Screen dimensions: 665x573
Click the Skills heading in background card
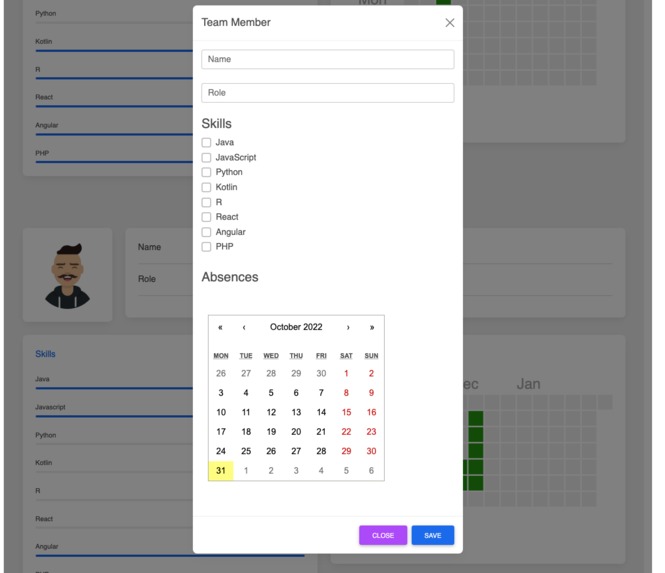[45, 354]
